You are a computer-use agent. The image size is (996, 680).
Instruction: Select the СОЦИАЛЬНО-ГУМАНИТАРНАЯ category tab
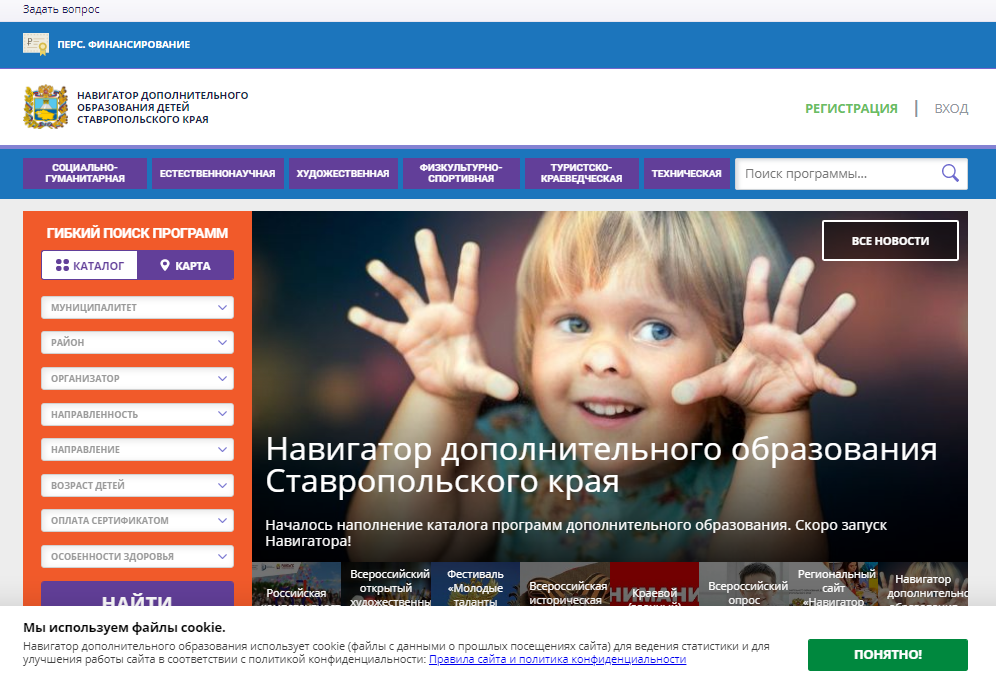coord(85,174)
